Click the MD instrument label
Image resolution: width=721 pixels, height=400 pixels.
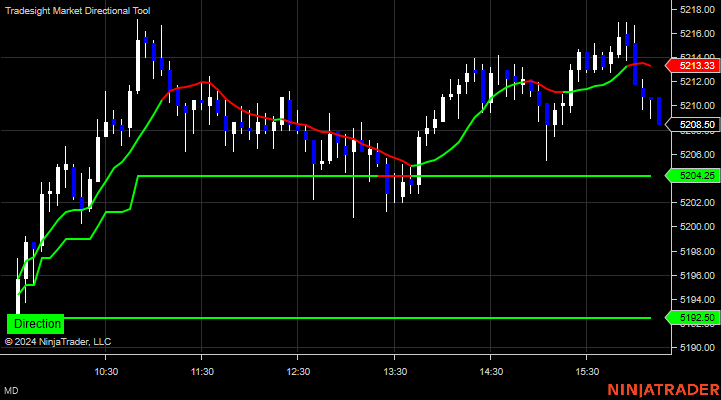[11, 391]
